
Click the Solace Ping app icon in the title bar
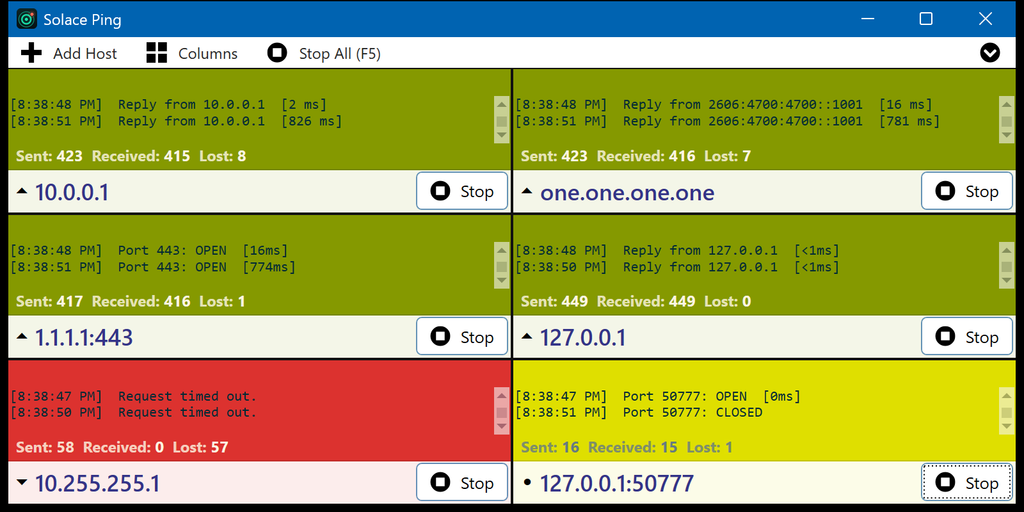coord(27,19)
